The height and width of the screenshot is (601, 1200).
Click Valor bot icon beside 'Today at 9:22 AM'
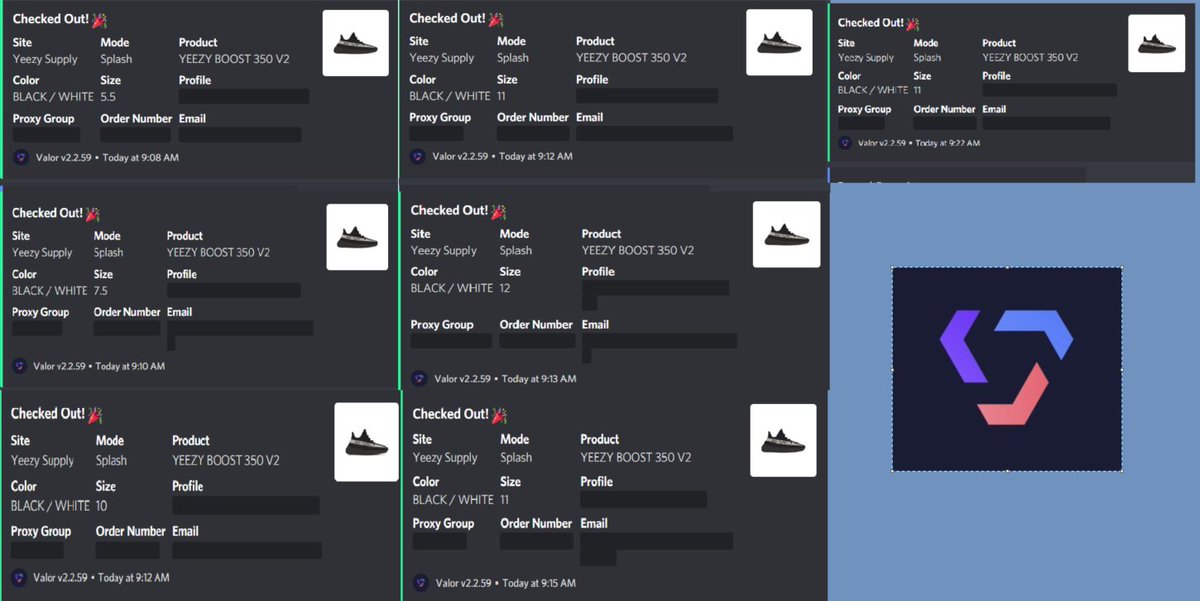click(x=846, y=143)
